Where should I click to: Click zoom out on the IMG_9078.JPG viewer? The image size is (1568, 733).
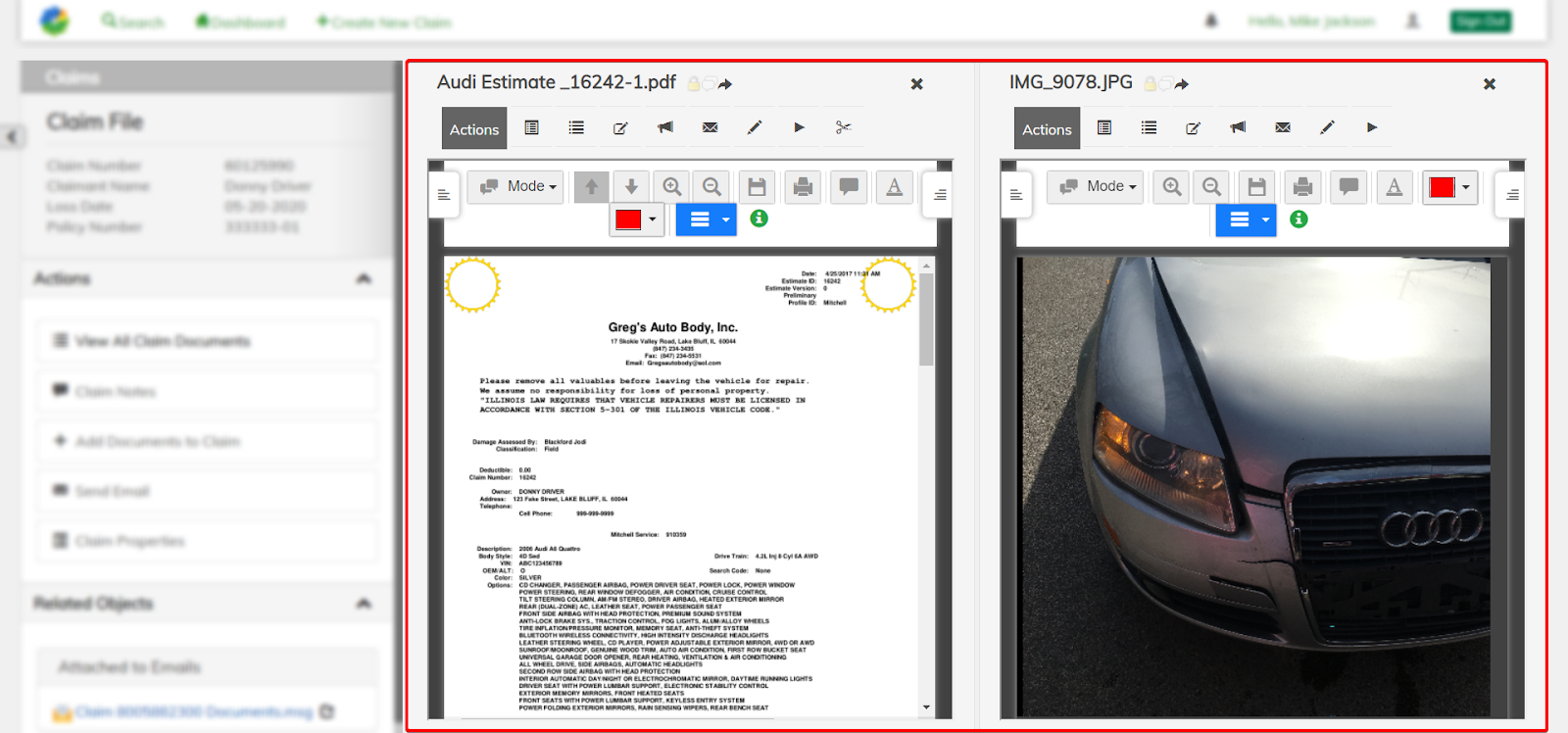[1212, 186]
